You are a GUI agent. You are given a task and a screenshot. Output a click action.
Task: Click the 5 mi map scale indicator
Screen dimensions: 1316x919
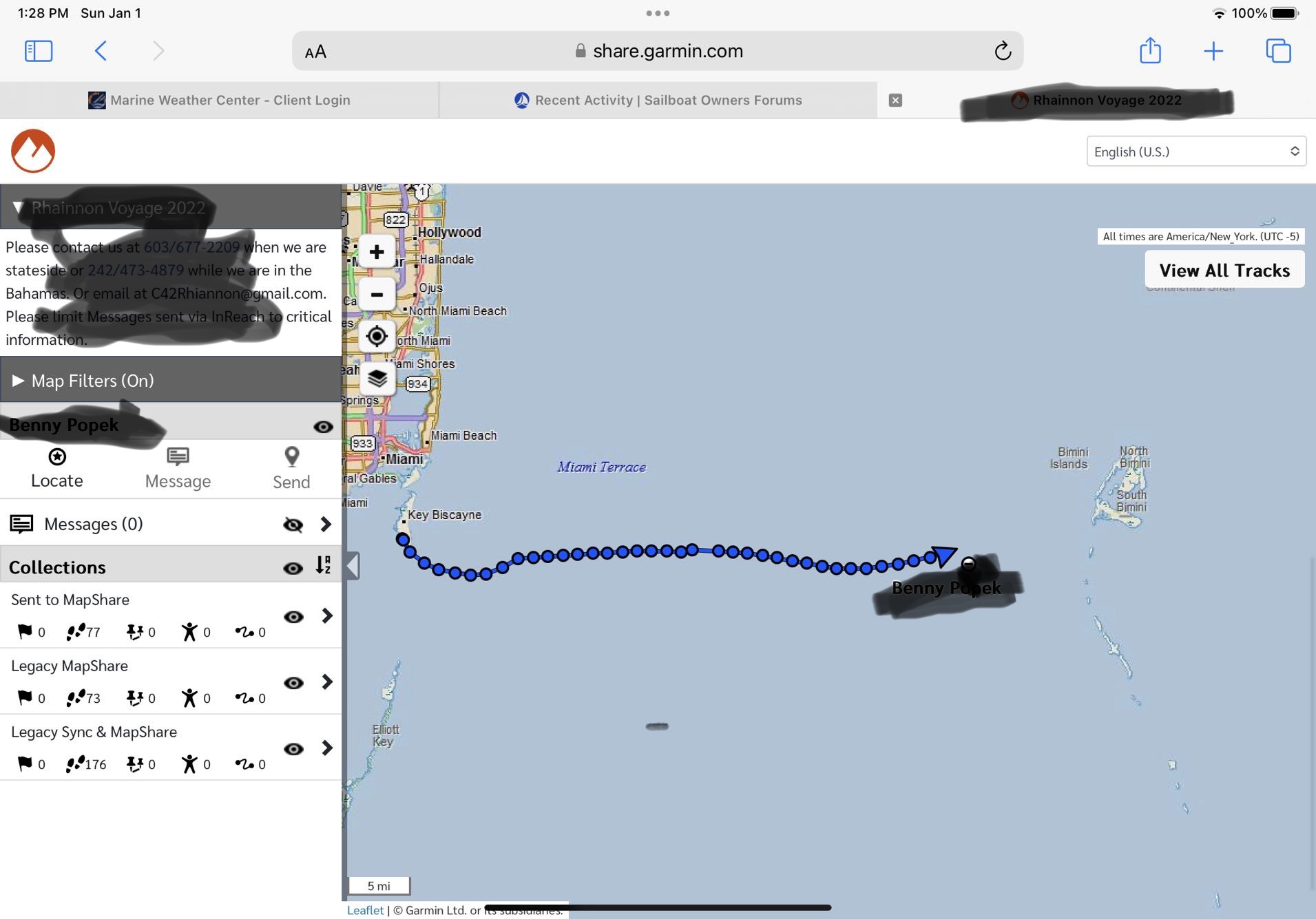pyautogui.click(x=379, y=885)
